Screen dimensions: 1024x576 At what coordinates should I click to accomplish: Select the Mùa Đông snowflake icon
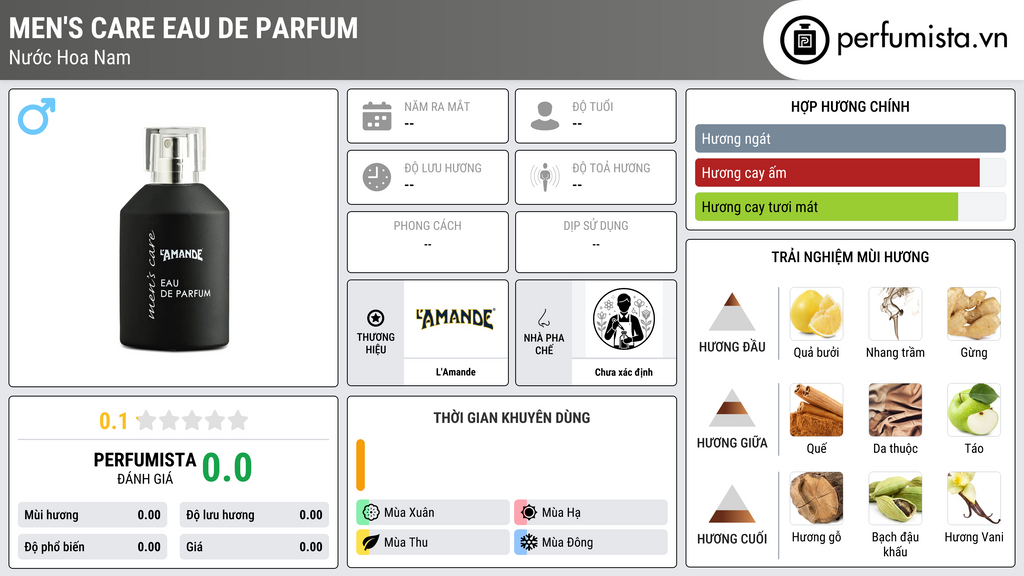[x=528, y=542]
